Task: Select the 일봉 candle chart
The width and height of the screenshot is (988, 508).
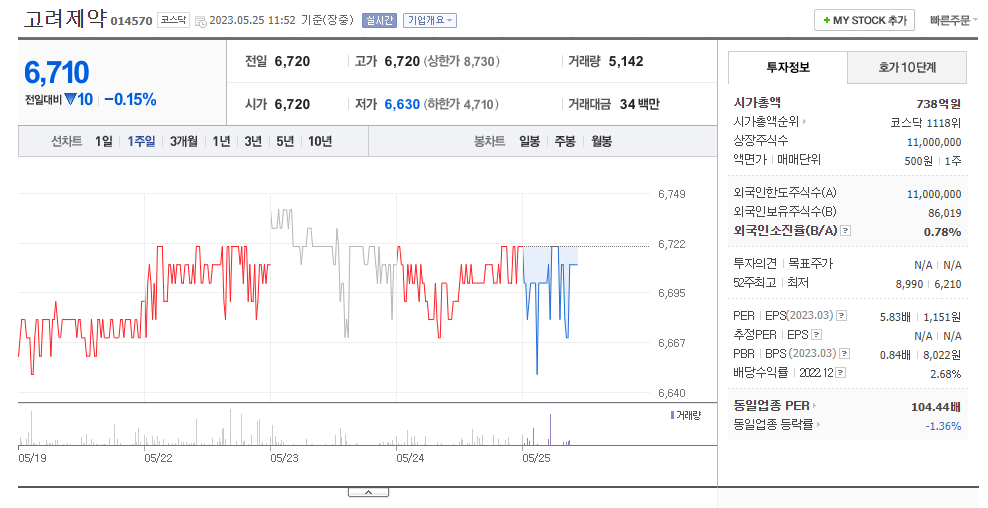Action: pos(529,141)
